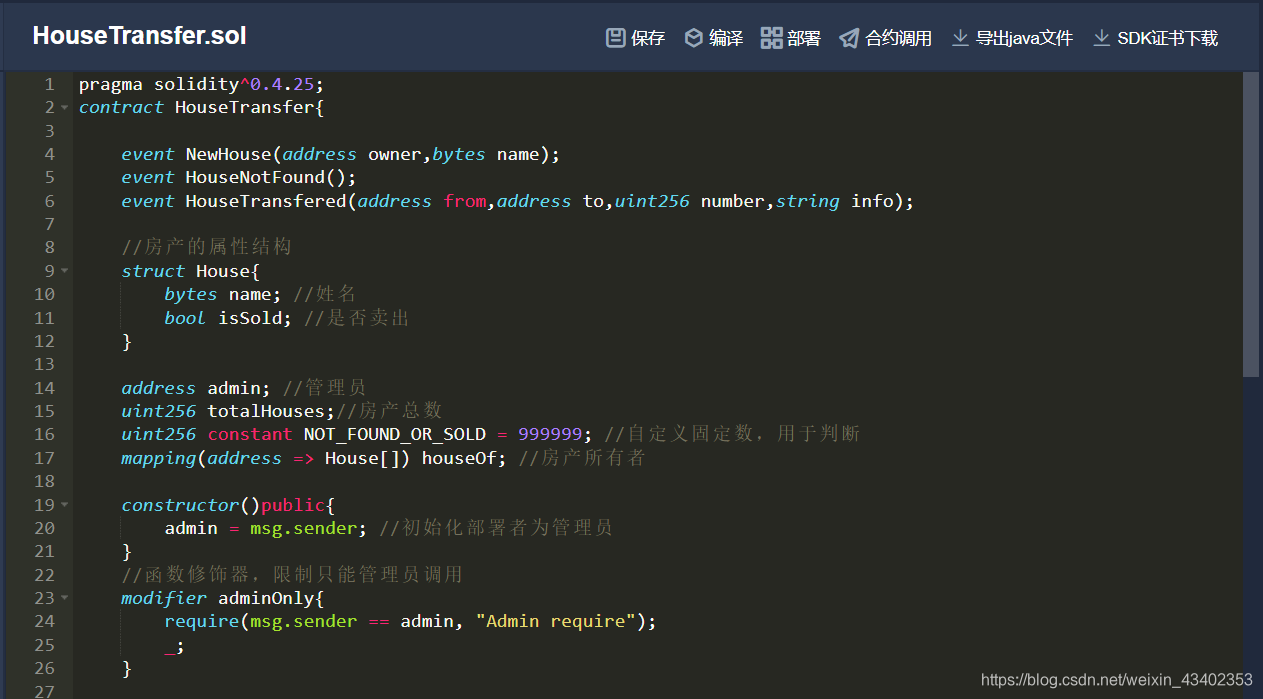Click the 'adminOnly' modifier name
Screen dimensions: 1263x699
click(266, 598)
